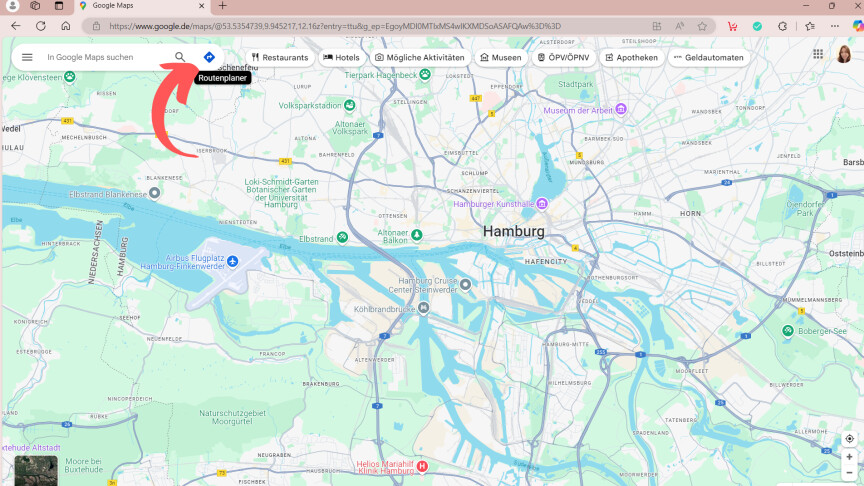Close the Google Maps tab
Image resolution: width=864 pixels, height=486 pixels.
tap(201, 6)
